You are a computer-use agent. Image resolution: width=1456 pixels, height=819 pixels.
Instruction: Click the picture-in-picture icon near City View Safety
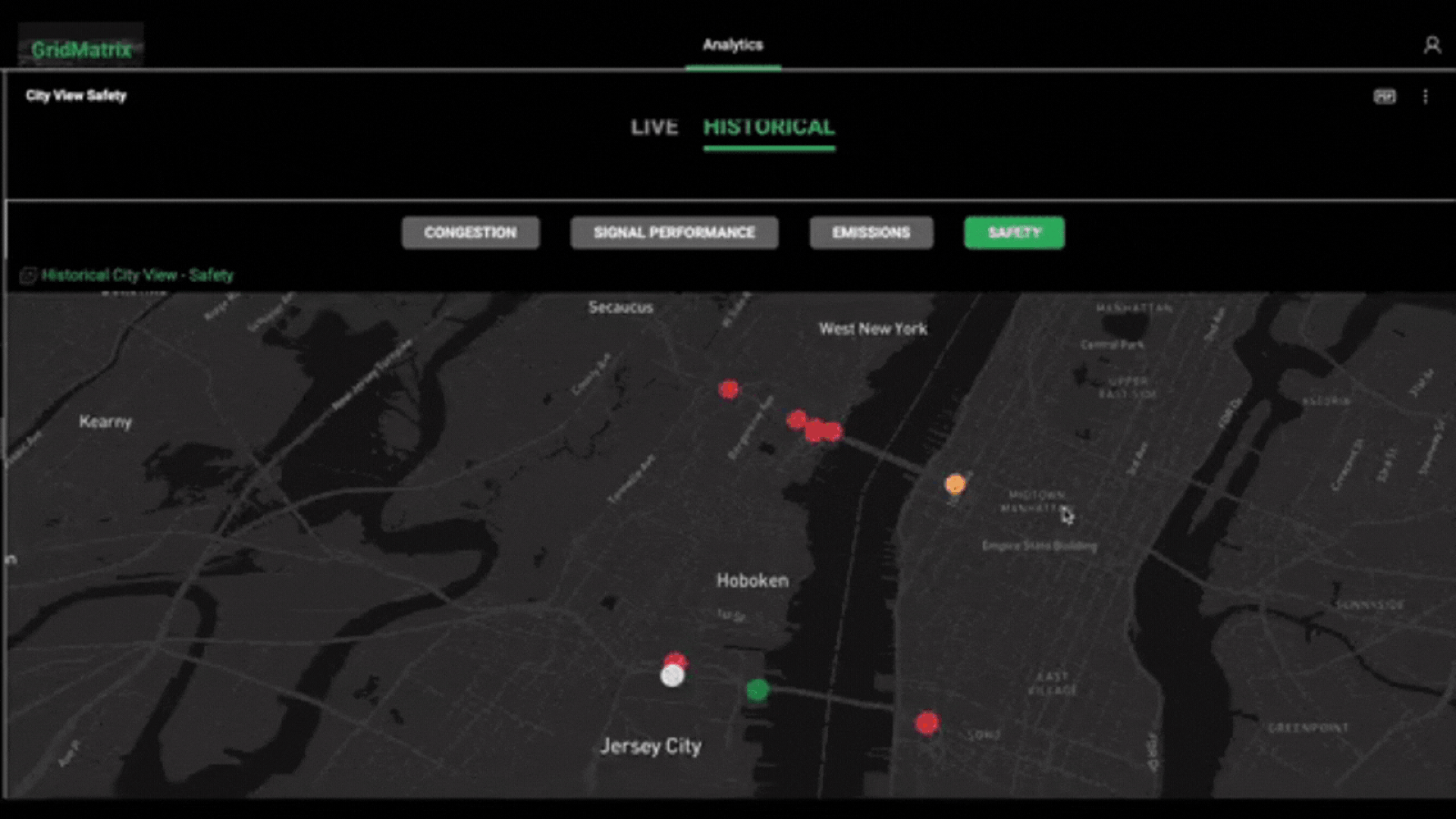coord(1385,97)
